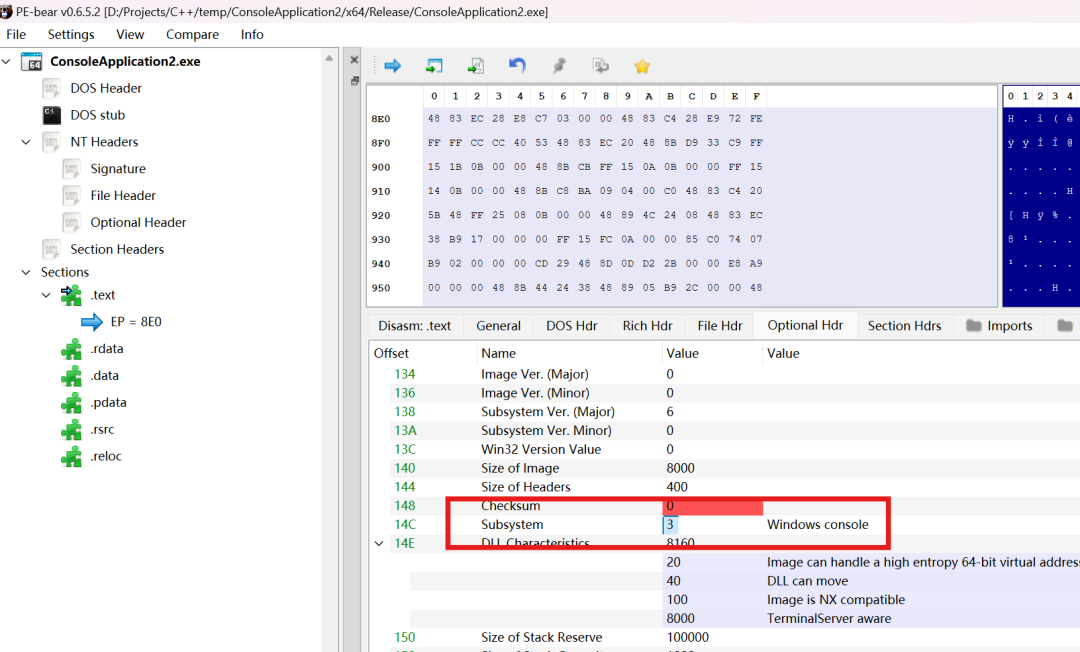Click the .text section puzzle icon
The width and height of the screenshot is (1080, 652).
tap(71, 295)
